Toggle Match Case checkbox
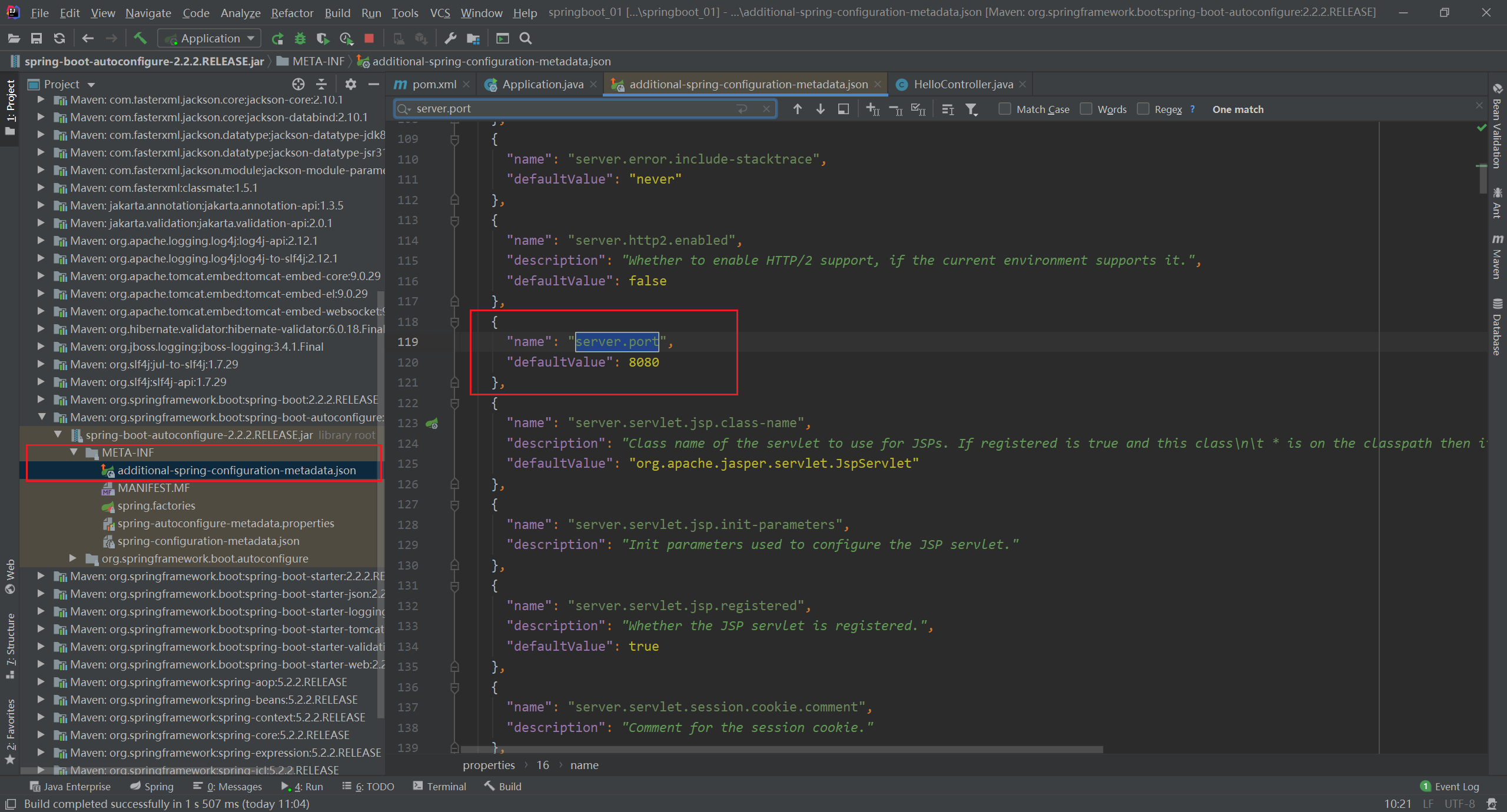 point(1005,109)
